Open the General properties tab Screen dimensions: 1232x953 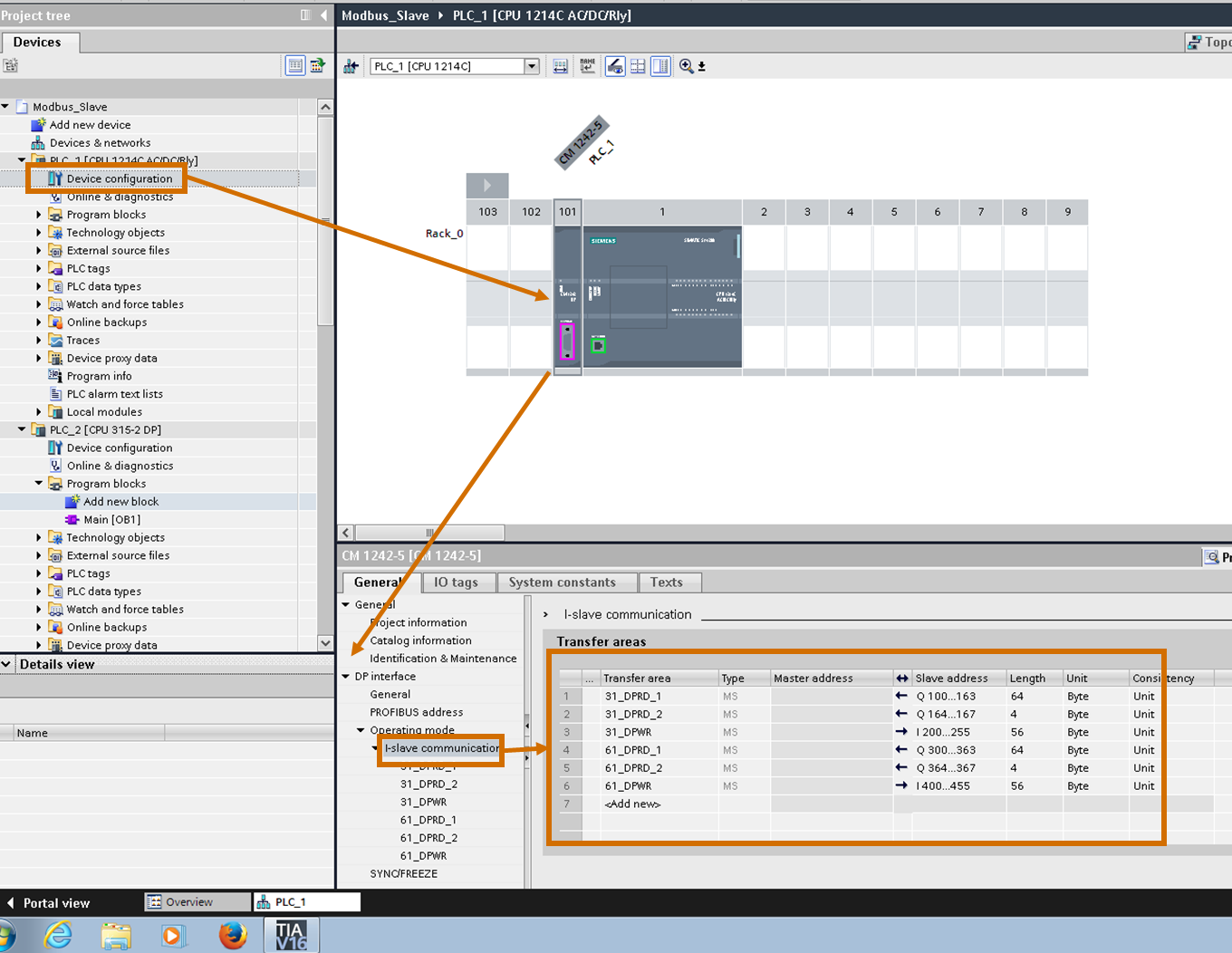click(x=378, y=582)
